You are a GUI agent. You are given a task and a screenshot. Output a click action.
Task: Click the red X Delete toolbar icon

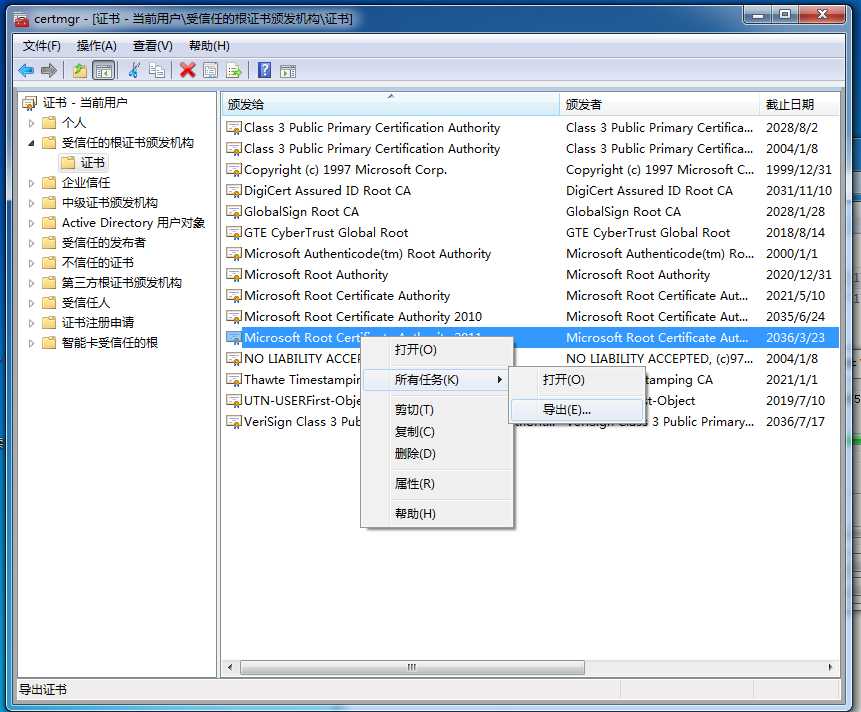(187, 70)
